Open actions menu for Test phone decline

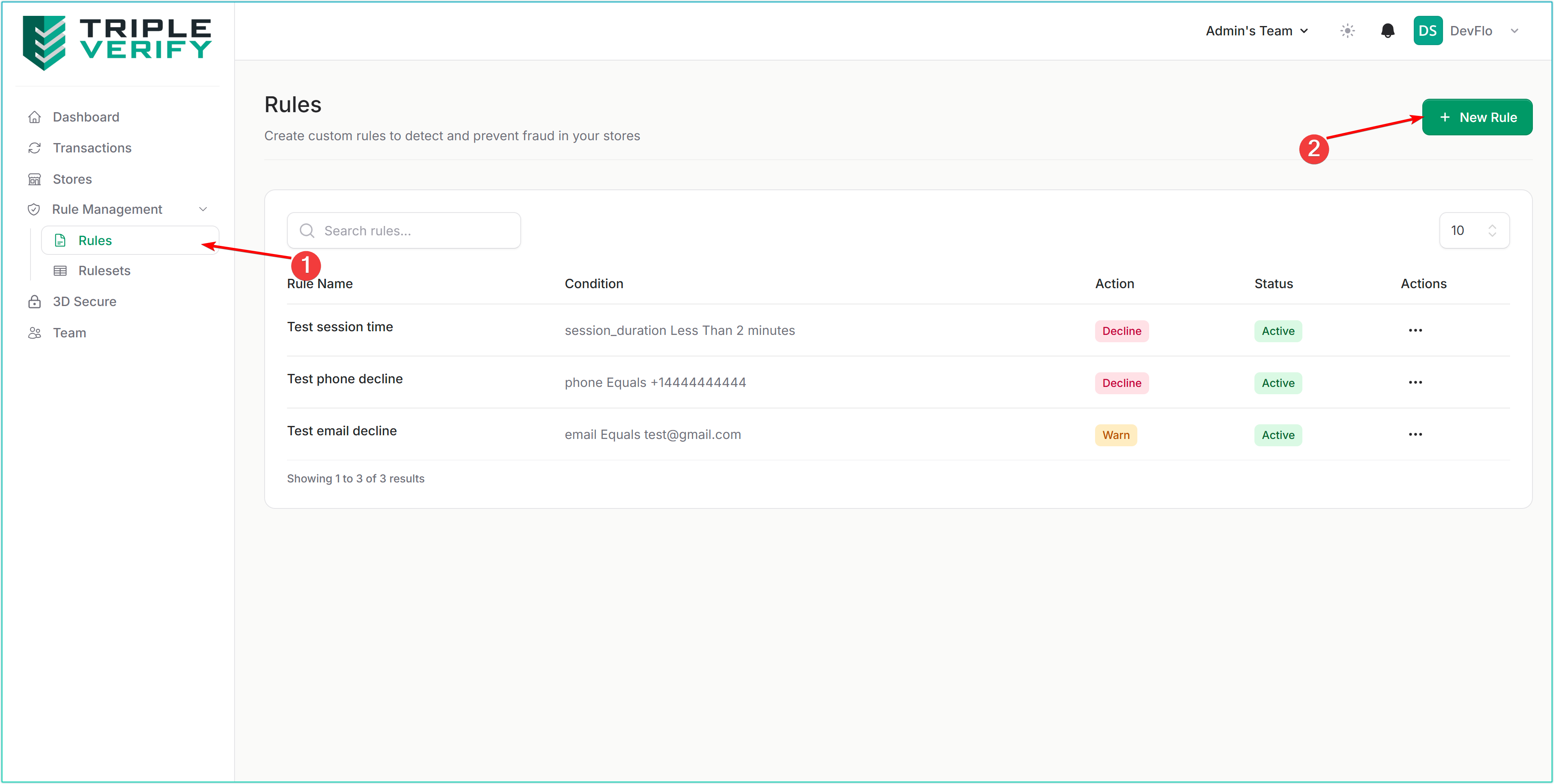point(1415,382)
